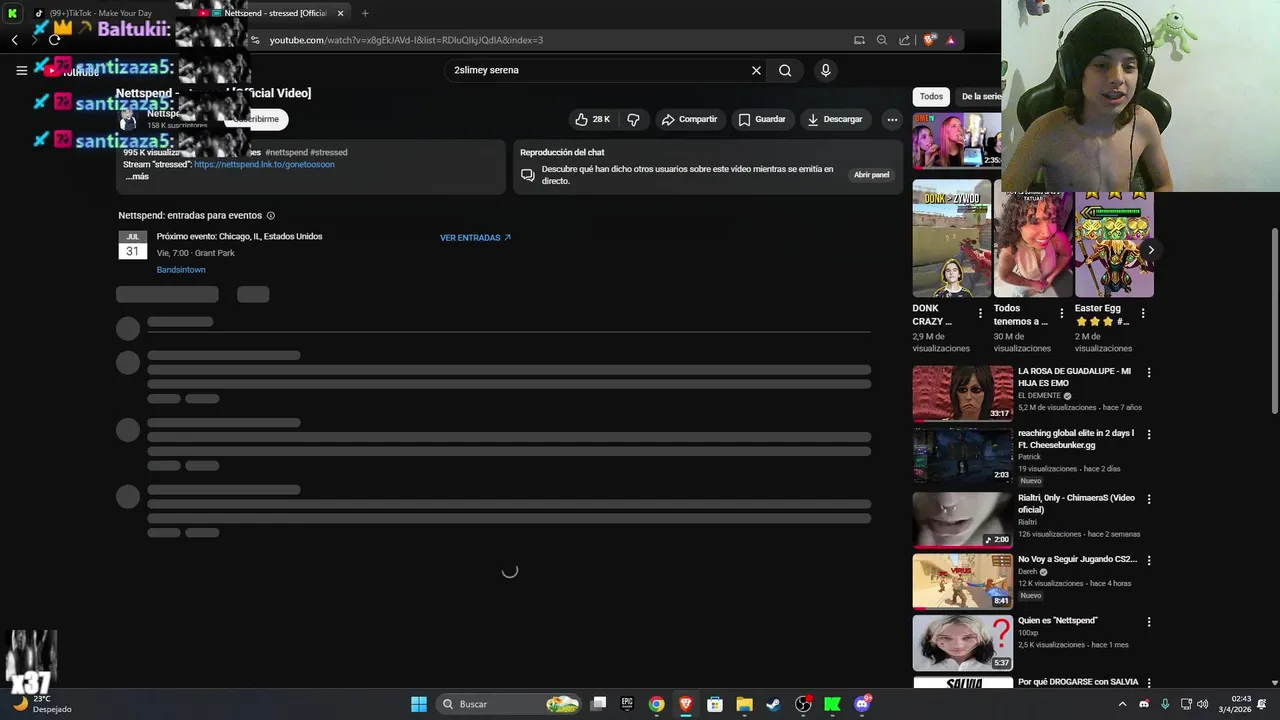Switch to the TikTok - Make Your Day tab
This screenshot has height=720, width=1280.
[x=100, y=13]
